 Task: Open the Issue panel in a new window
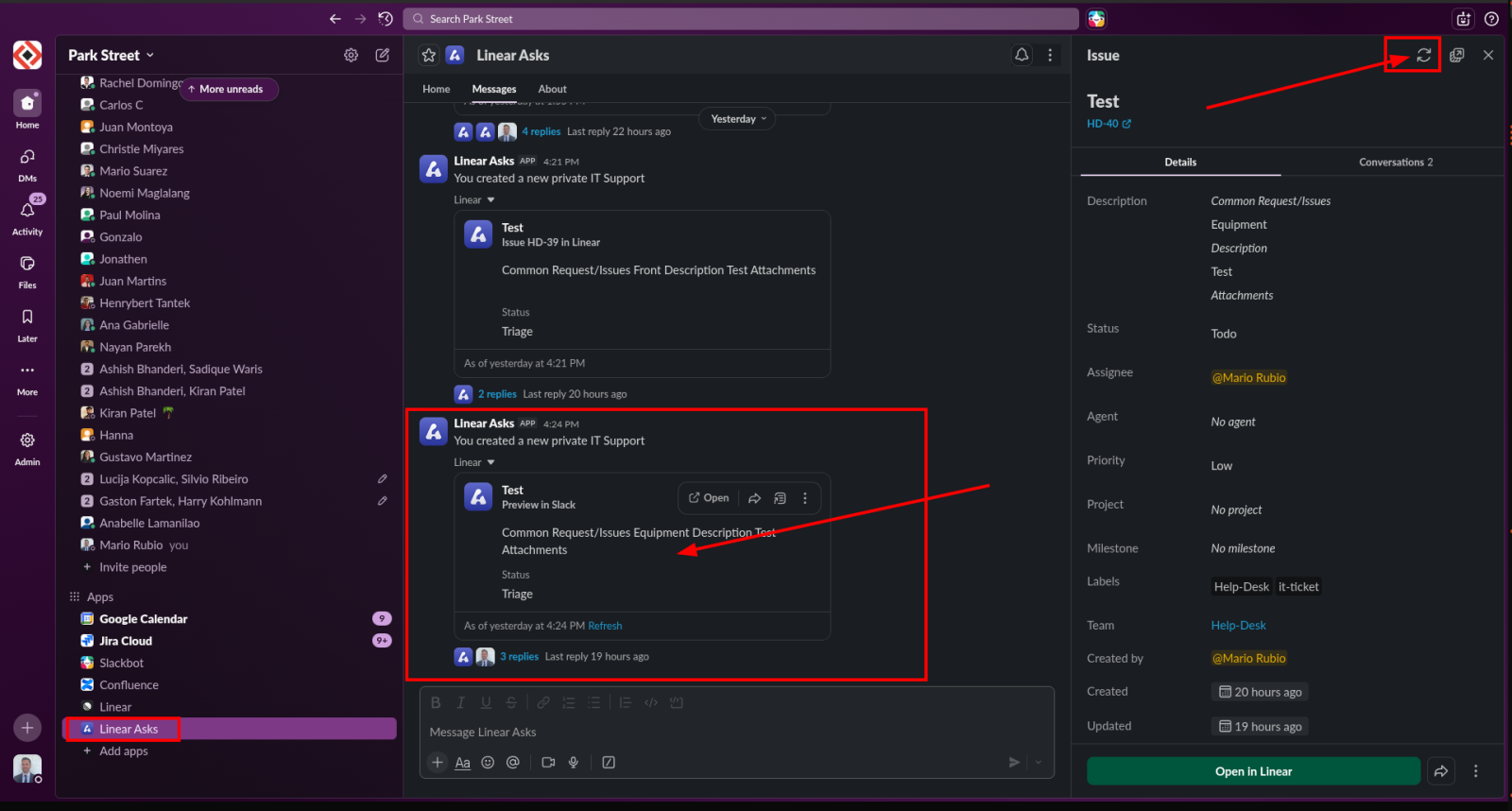pos(1457,55)
